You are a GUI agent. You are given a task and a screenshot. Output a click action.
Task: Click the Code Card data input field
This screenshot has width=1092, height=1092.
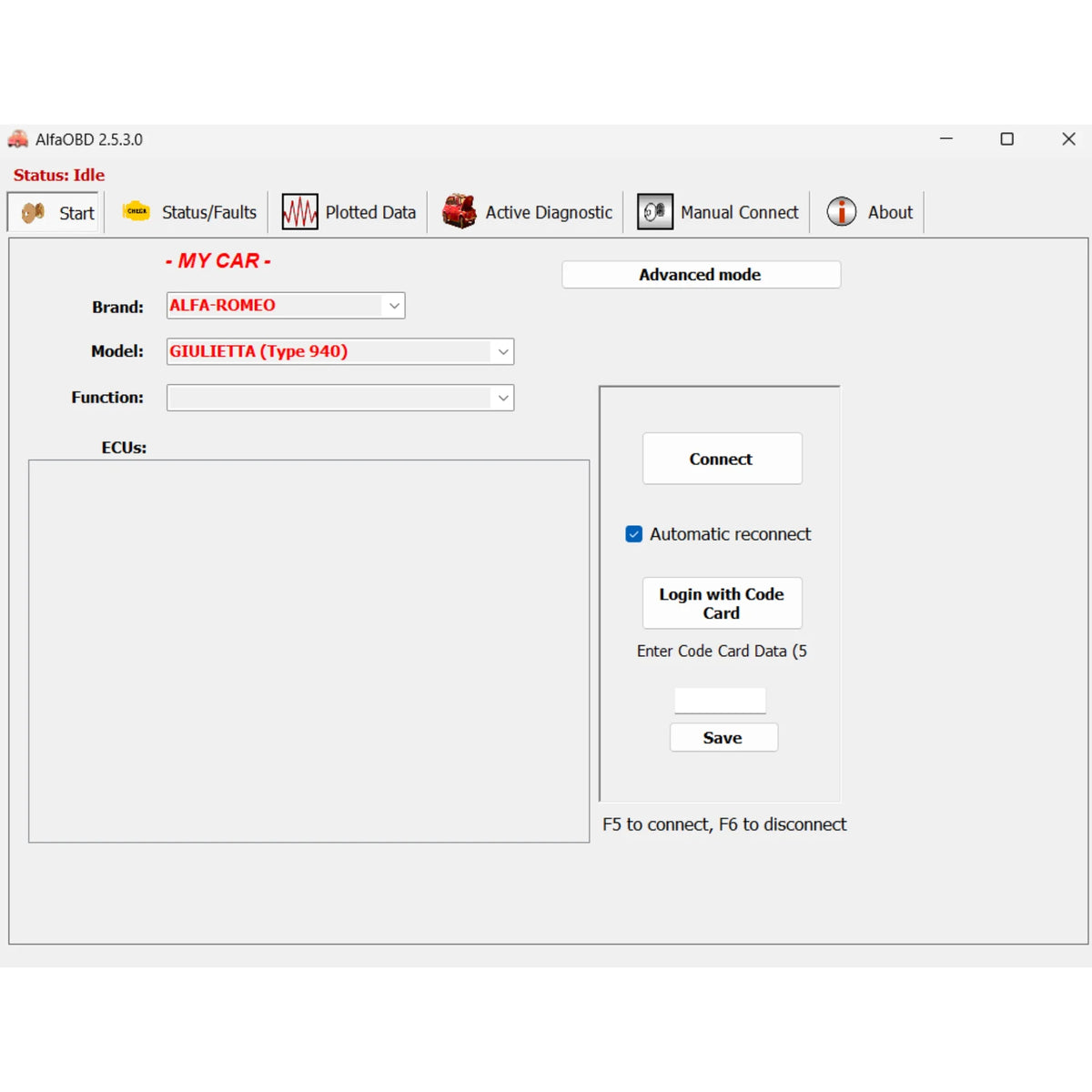tap(719, 700)
